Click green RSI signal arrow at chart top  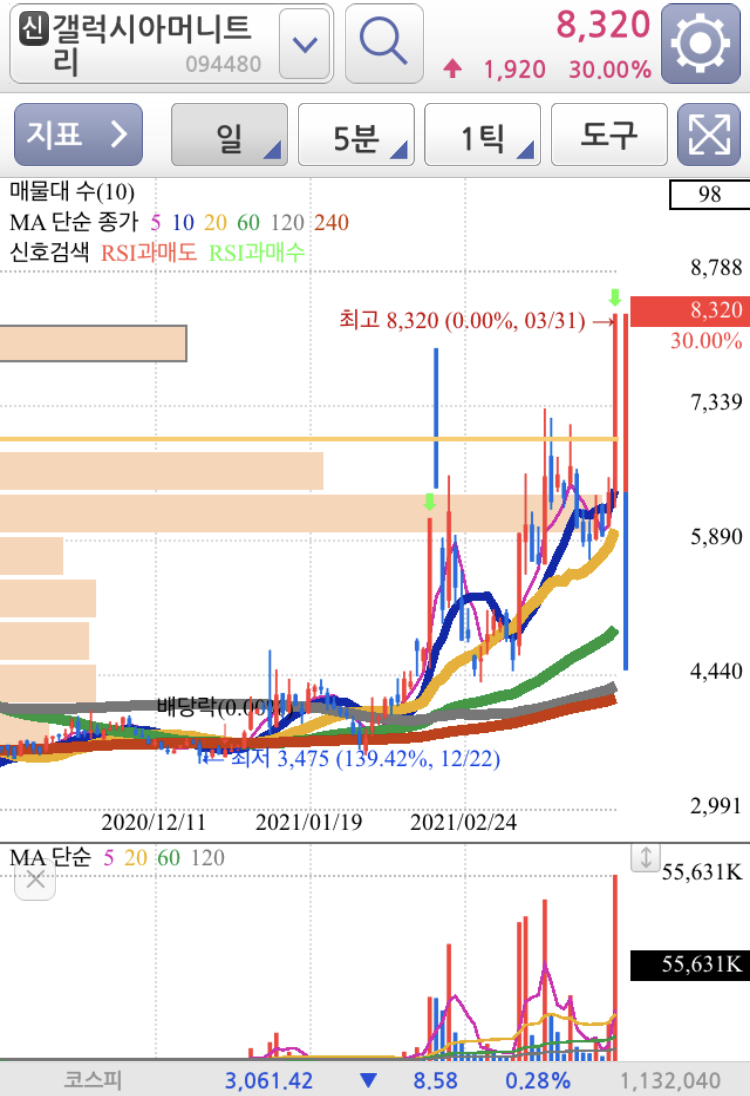tap(614, 297)
